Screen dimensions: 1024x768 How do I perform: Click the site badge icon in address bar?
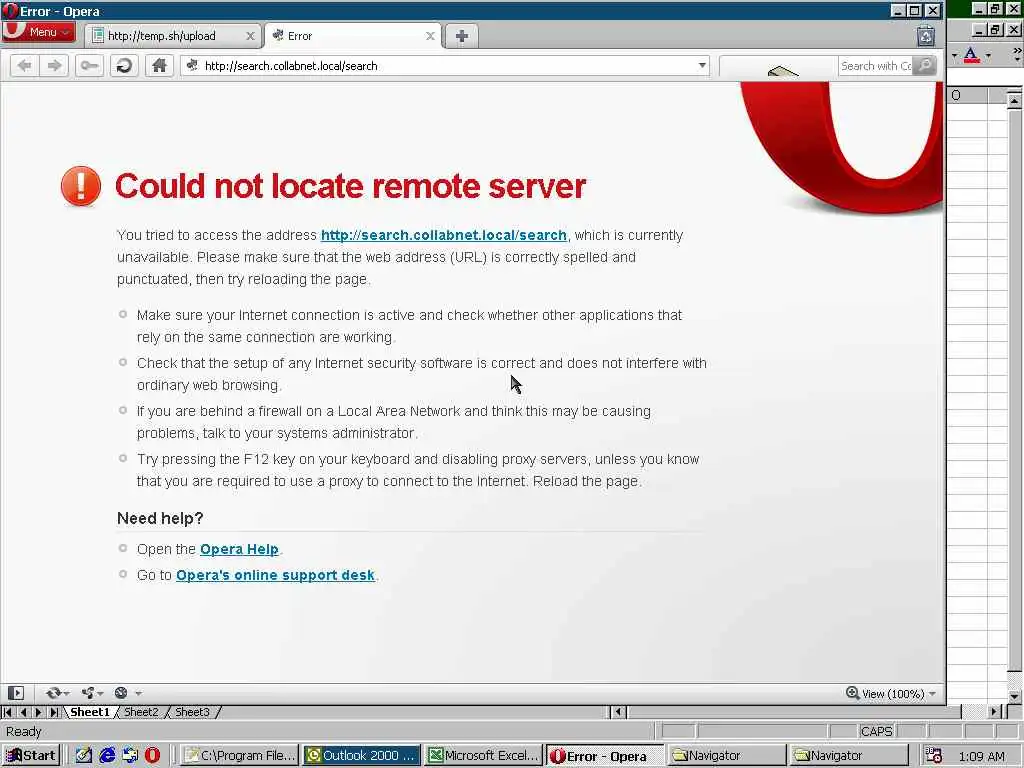(x=192, y=65)
